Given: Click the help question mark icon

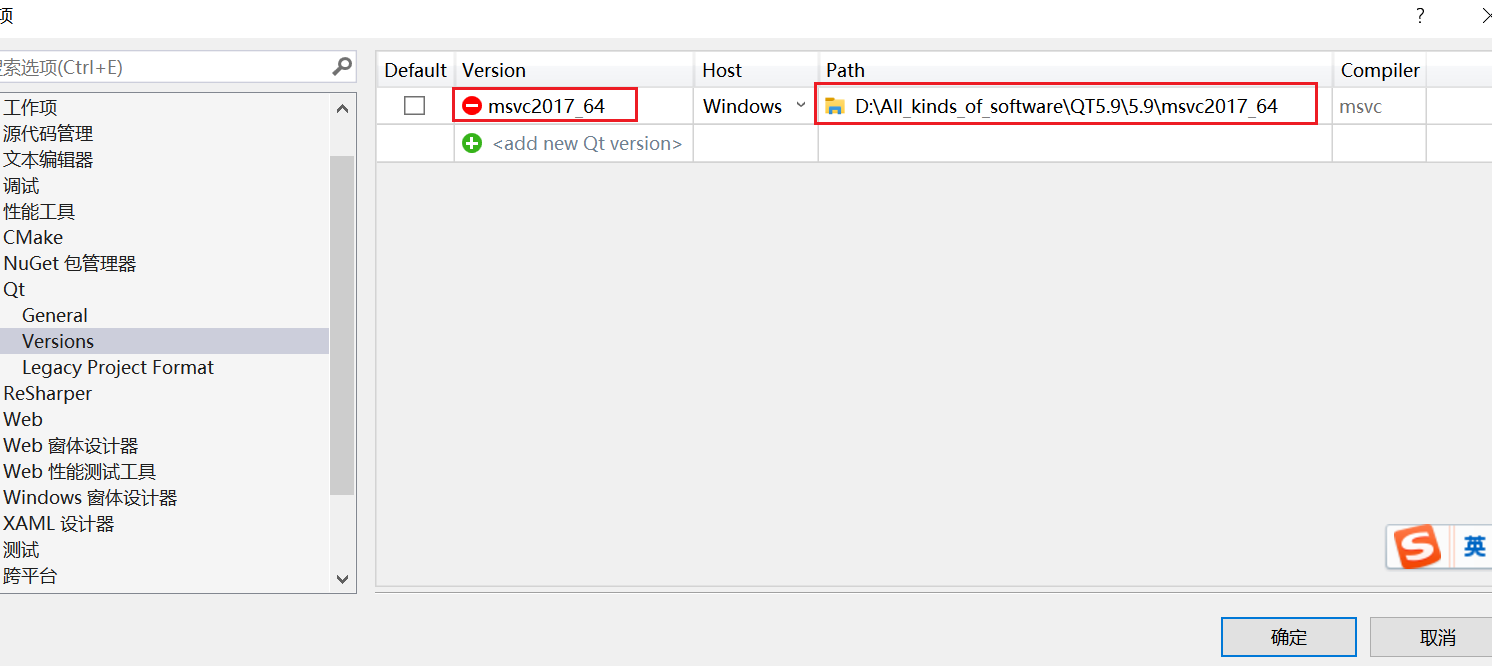Looking at the screenshot, I should 1419,15.
